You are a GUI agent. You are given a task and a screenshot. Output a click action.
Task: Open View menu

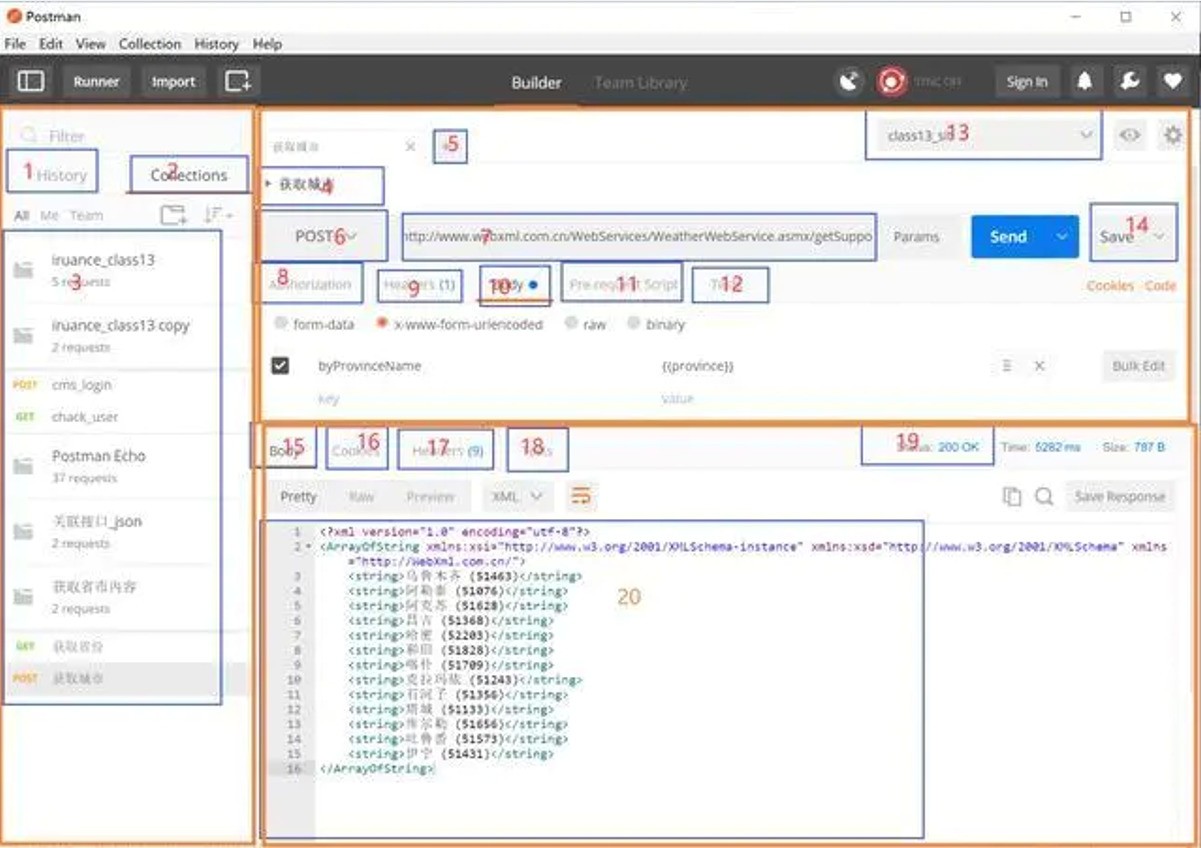[90, 44]
